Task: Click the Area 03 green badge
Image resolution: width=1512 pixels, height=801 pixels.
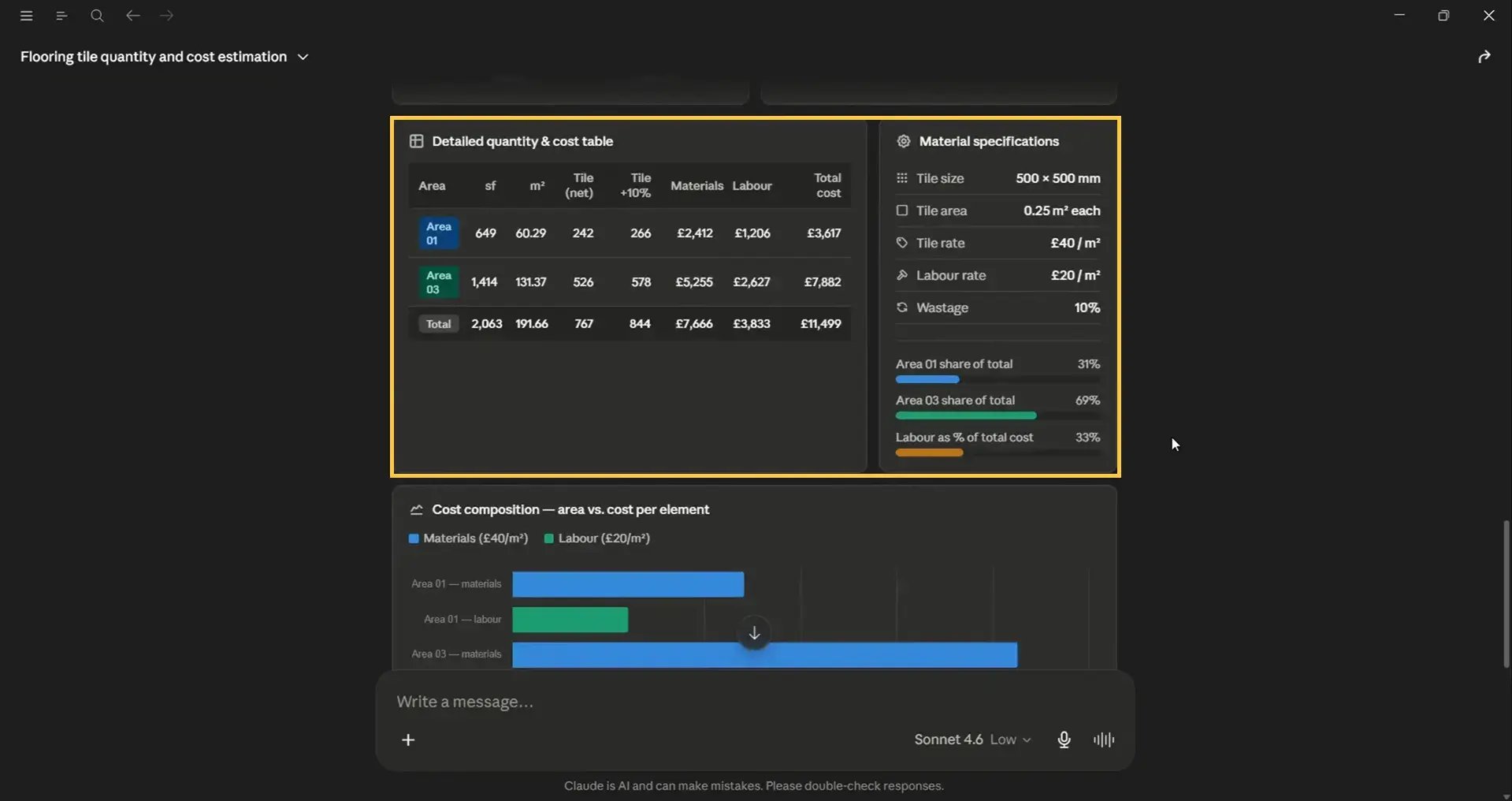Action: point(439,282)
